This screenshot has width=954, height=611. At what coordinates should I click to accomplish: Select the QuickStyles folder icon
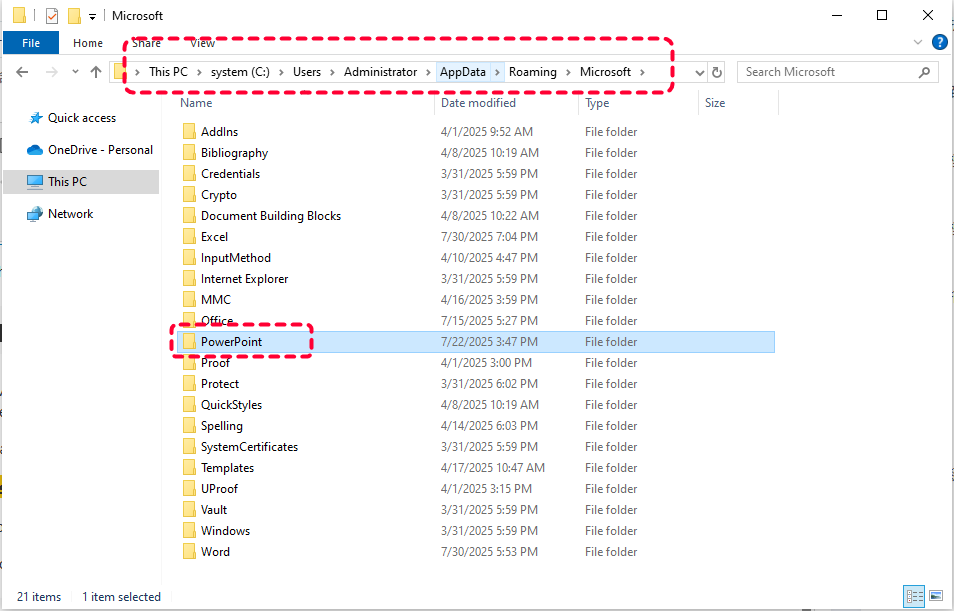[x=189, y=405]
